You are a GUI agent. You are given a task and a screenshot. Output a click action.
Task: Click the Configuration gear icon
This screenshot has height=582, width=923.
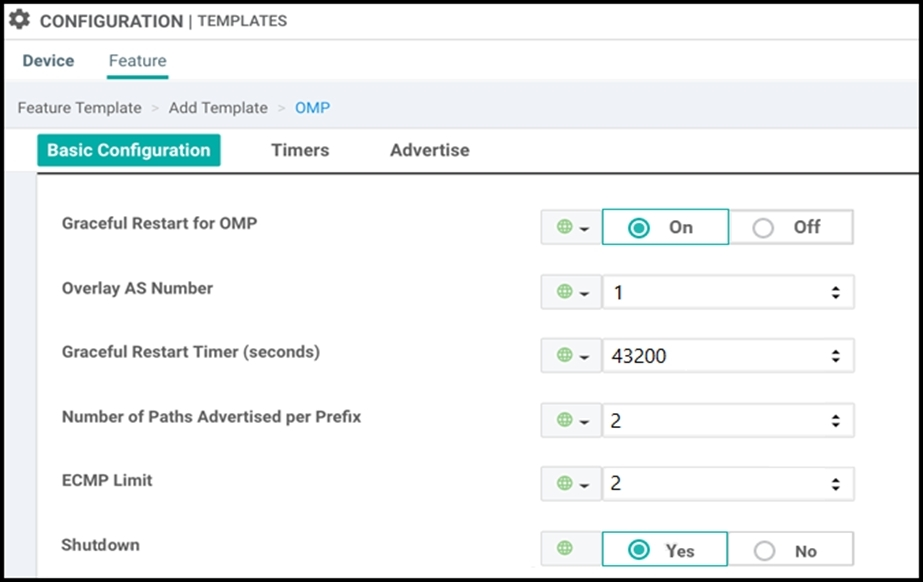point(19,19)
